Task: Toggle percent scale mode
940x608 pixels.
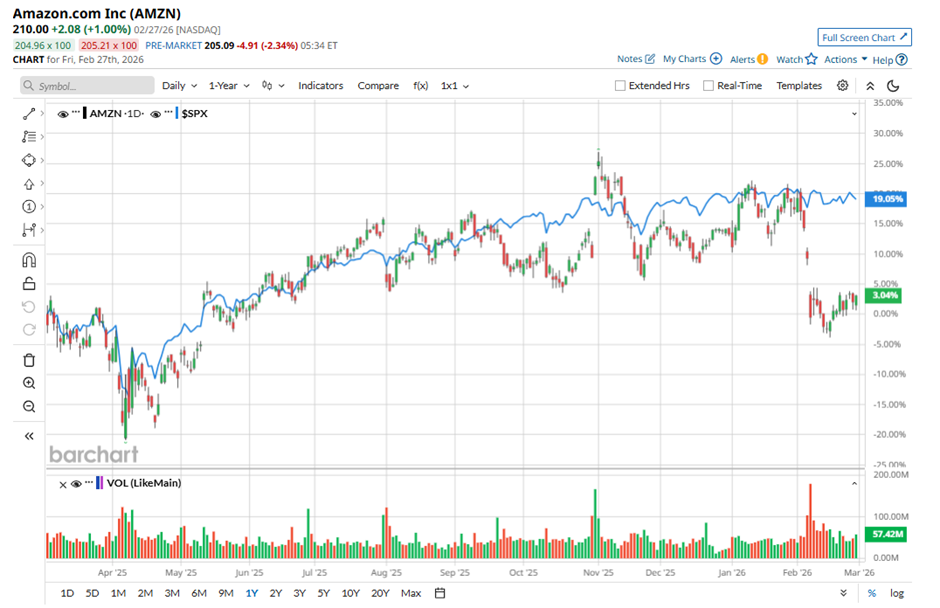Action: coord(871,593)
